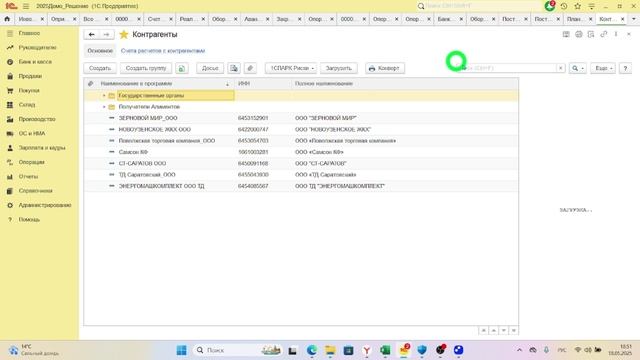The width and height of the screenshot is (640, 360).
Task: Open Справочники section in sidebar
Action: [x=36, y=191]
